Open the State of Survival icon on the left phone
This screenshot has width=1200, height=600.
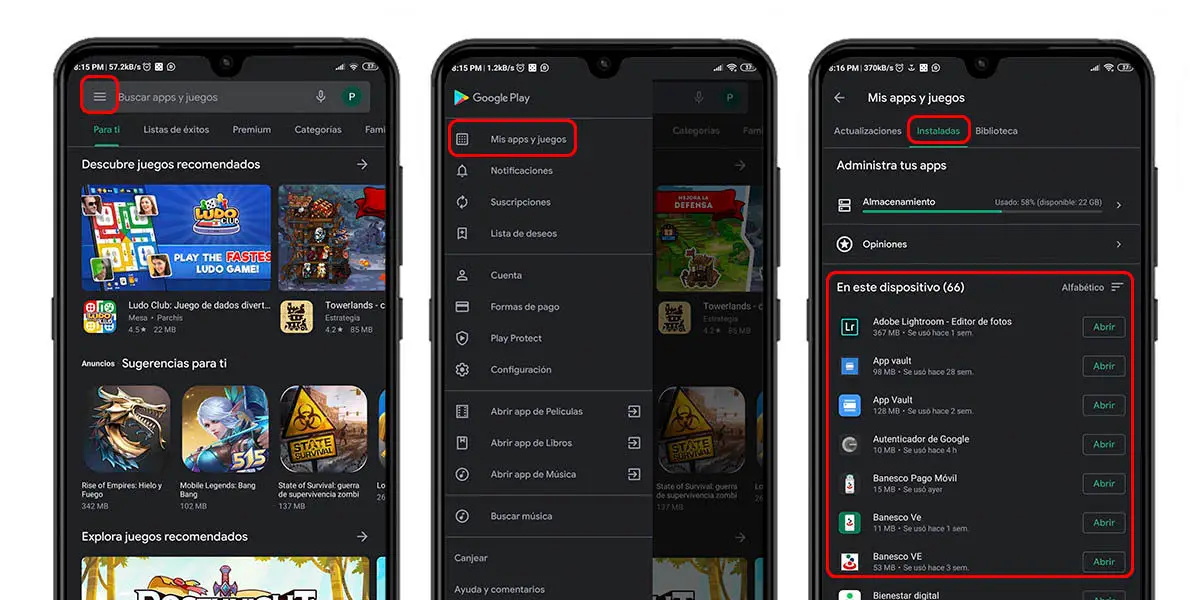[x=322, y=429]
